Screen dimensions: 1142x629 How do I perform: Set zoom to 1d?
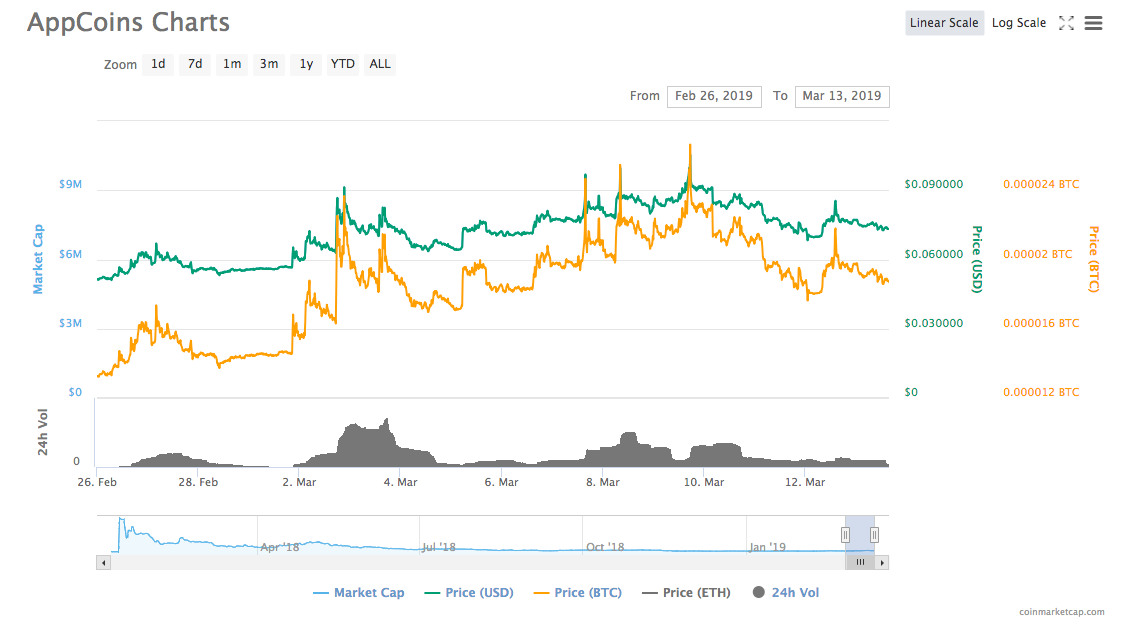(x=158, y=64)
